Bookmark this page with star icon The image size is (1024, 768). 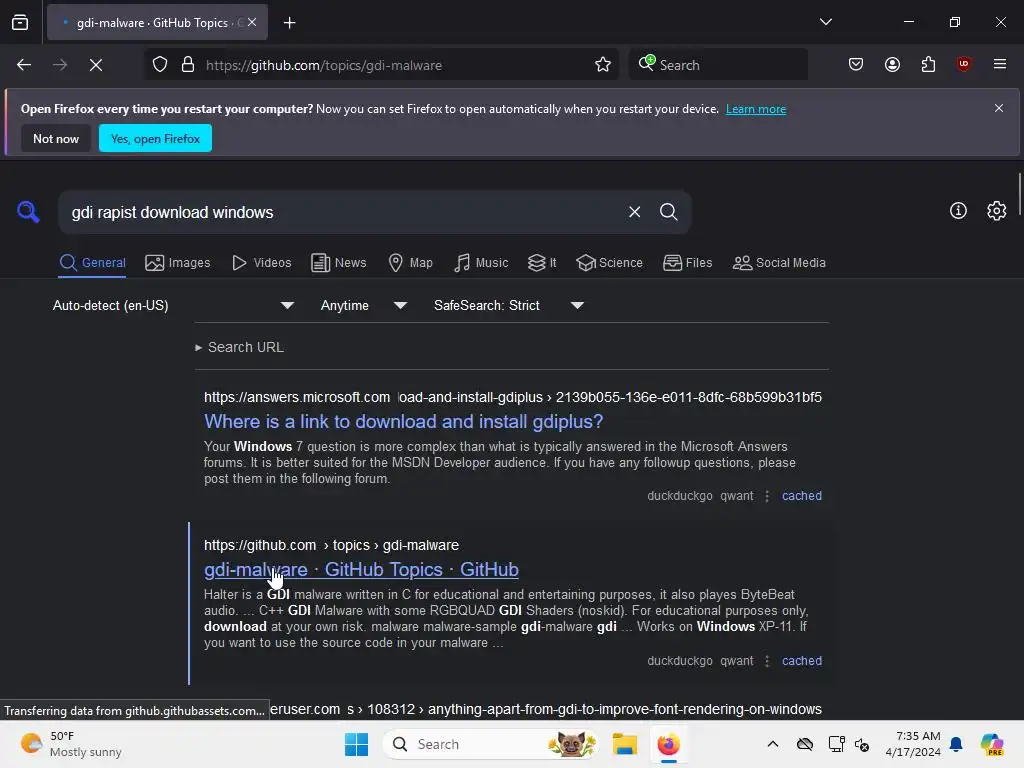(603, 65)
